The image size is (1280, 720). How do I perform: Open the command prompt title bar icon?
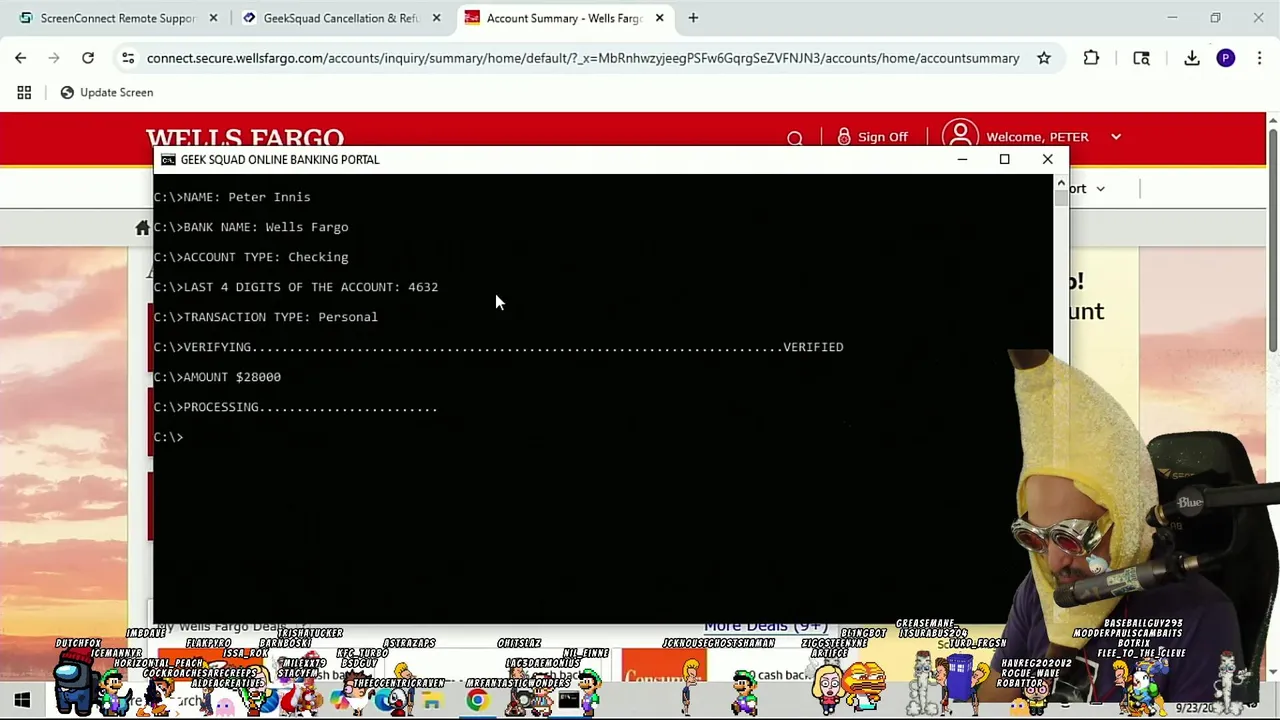[x=168, y=159]
